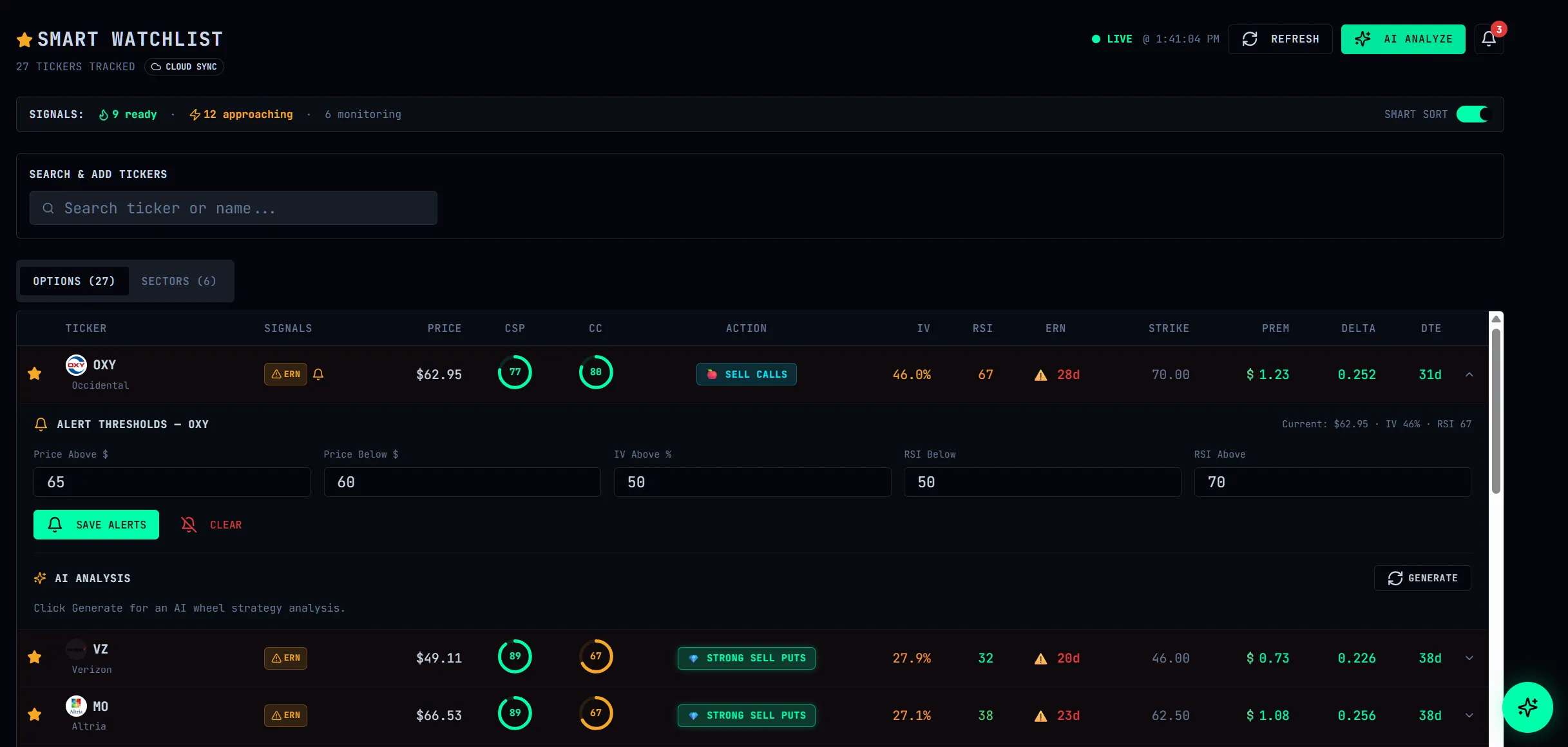Click the Altria MO company logo
Image resolution: width=1568 pixels, height=747 pixels.
[x=76, y=706]
